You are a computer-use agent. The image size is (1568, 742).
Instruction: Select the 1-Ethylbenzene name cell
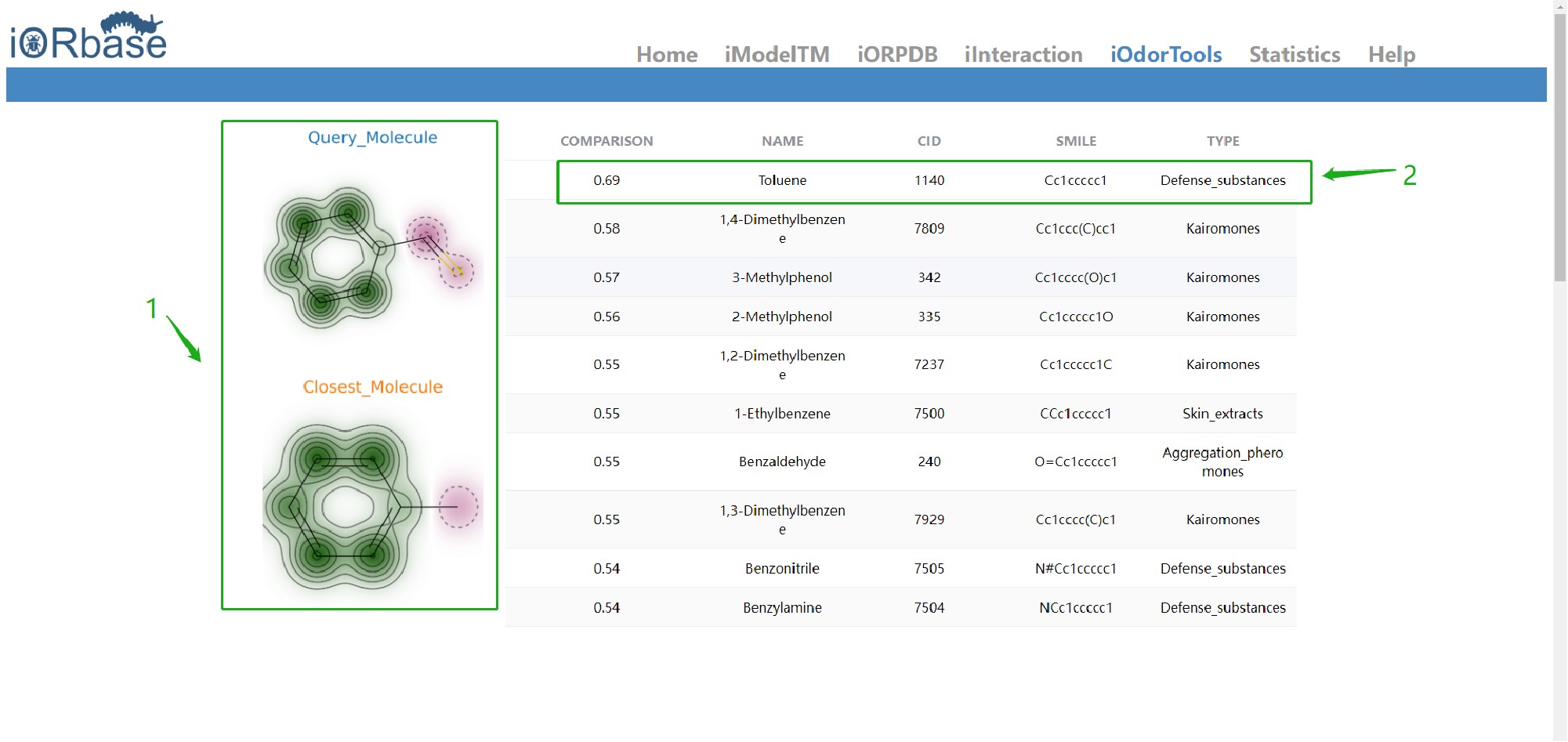pyautogui.click(x=782, y=414)
